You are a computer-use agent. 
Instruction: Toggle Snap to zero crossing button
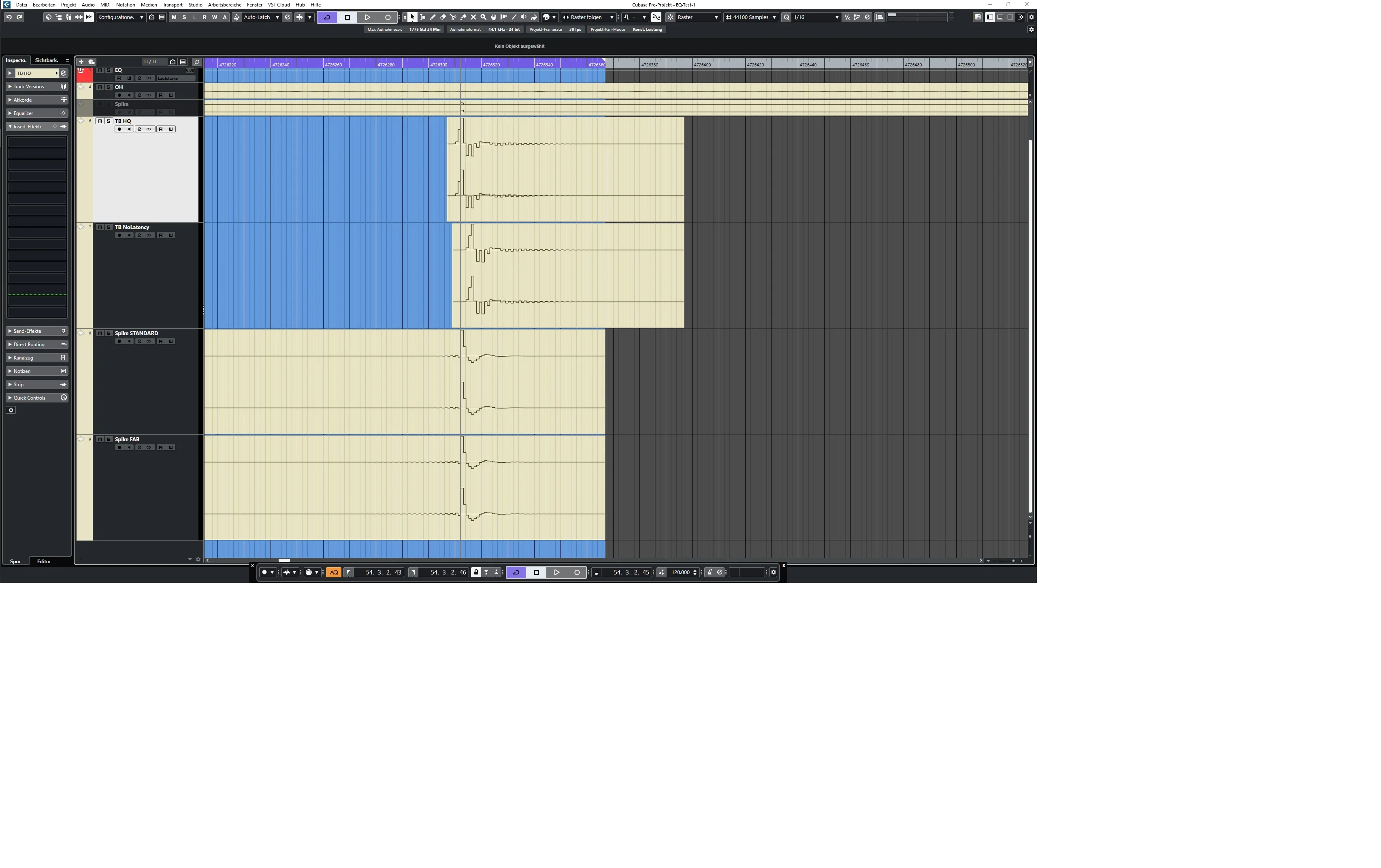coord(656,17)
